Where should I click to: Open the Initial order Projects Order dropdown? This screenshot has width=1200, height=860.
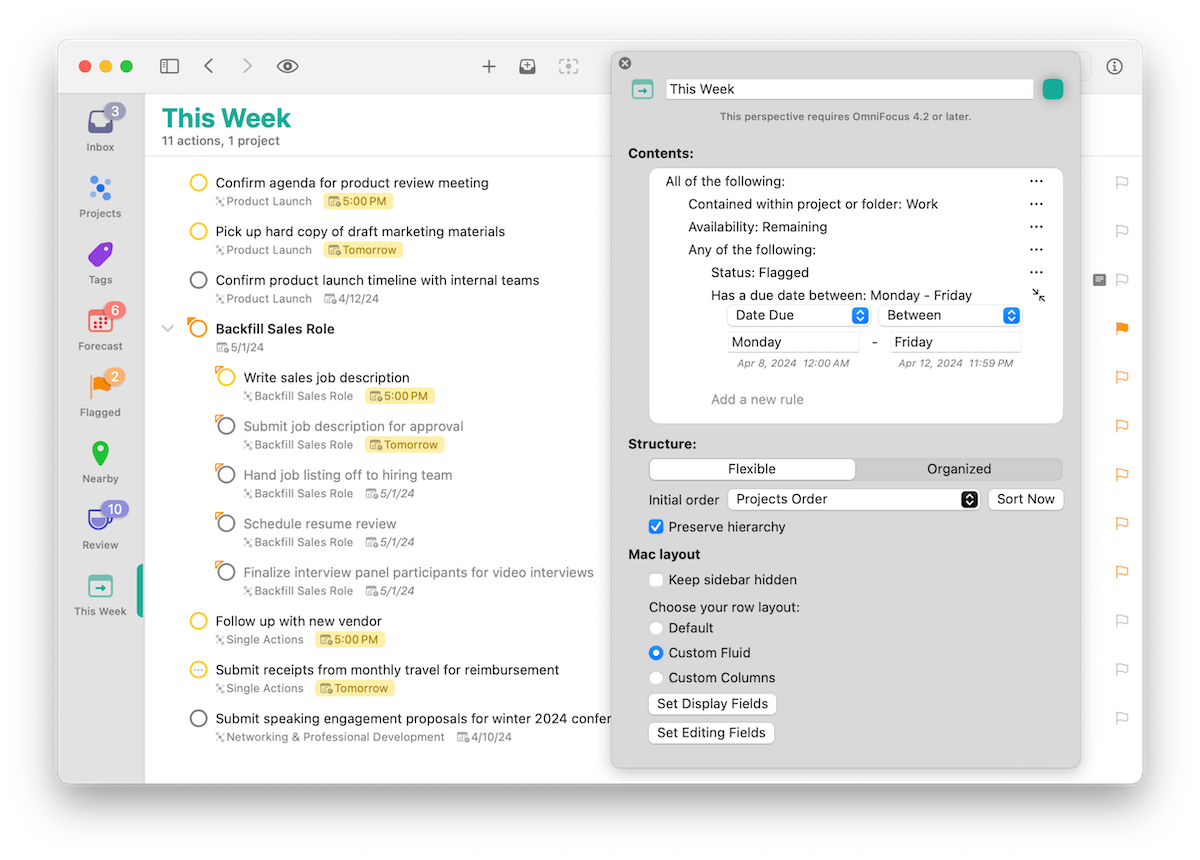tap(853, 499)
